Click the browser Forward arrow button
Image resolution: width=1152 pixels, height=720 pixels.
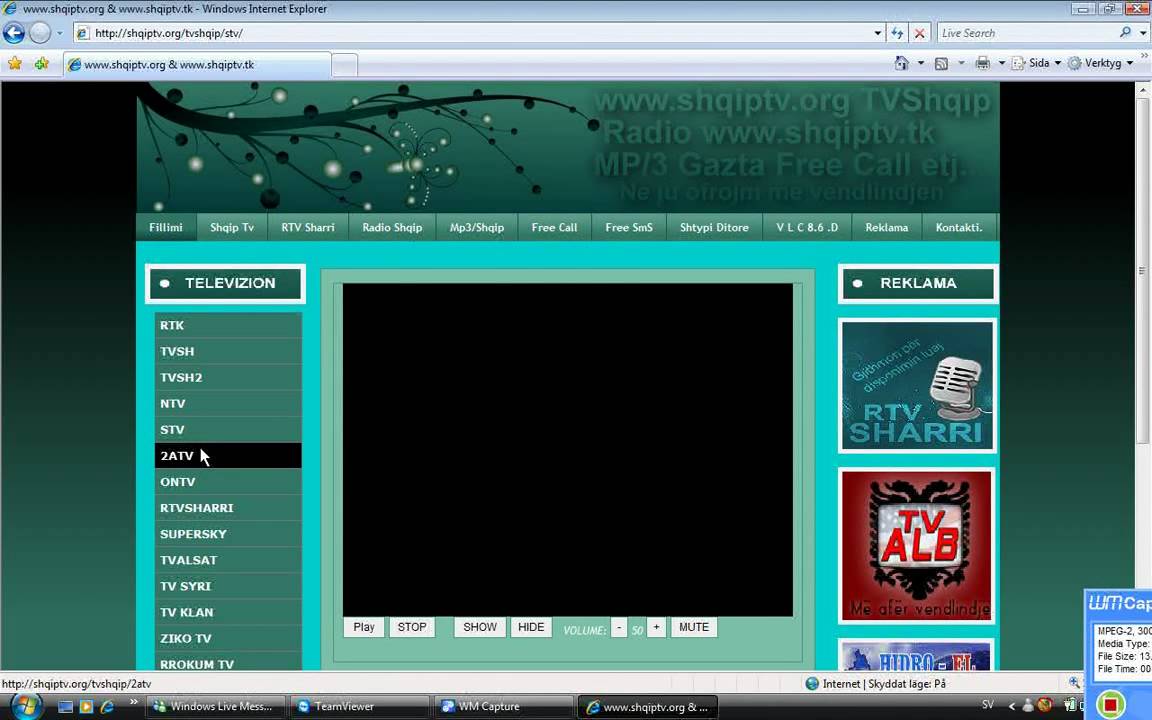pos(40,33)
